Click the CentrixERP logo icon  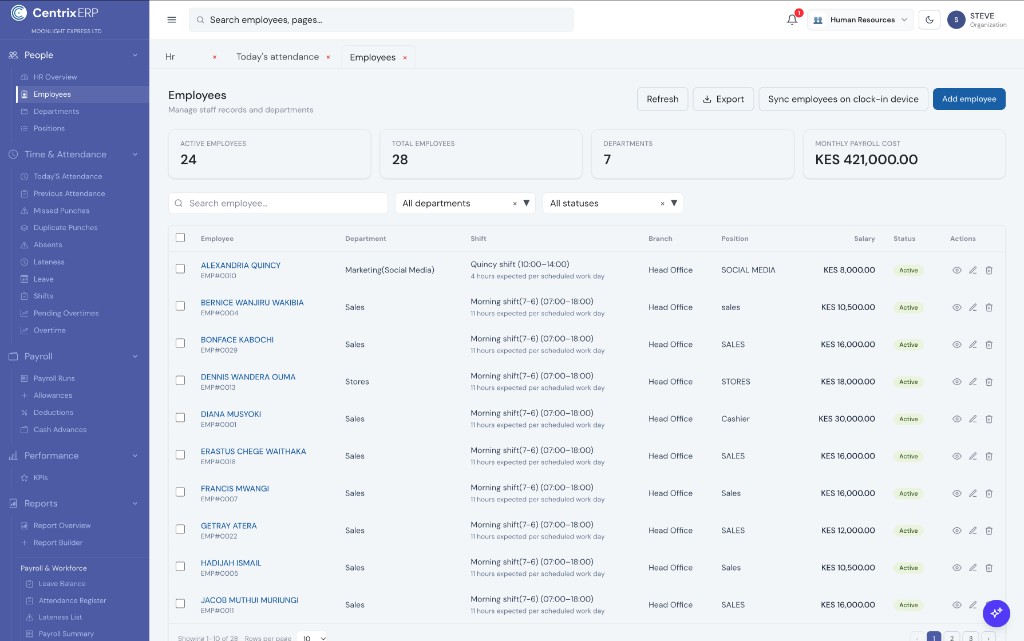19,12
